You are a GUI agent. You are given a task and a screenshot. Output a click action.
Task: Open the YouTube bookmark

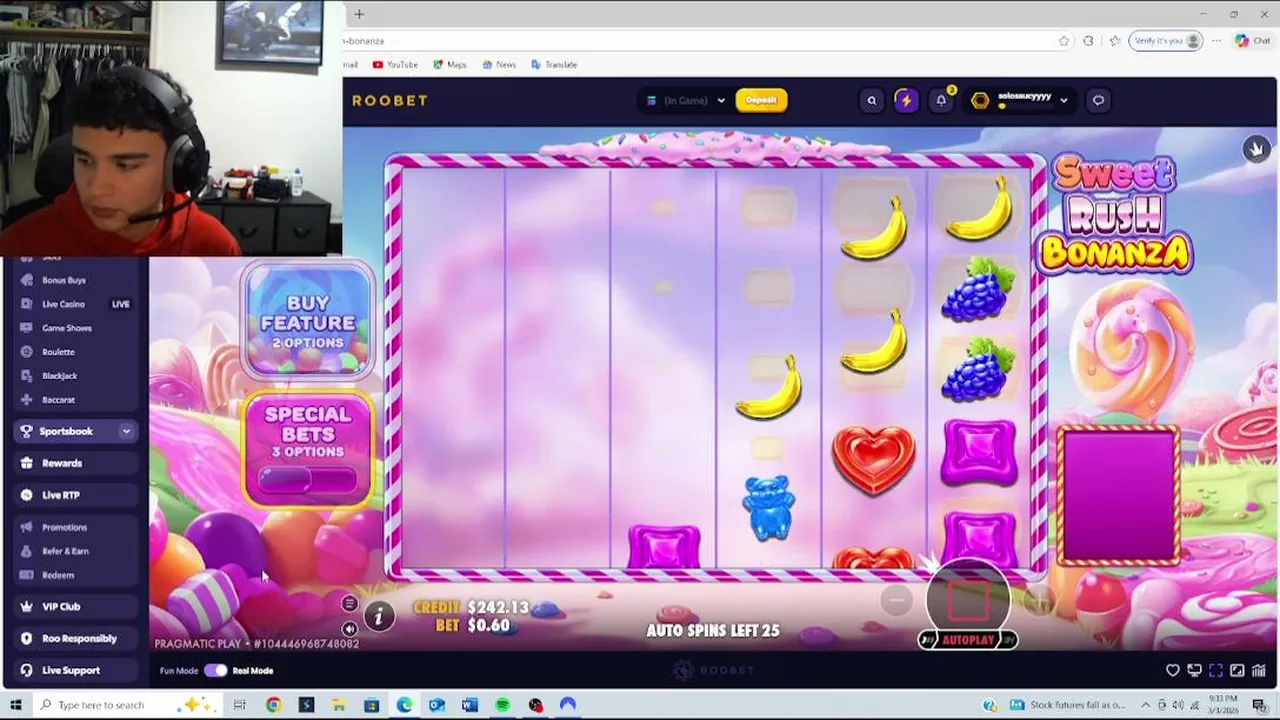coord(395,64)
